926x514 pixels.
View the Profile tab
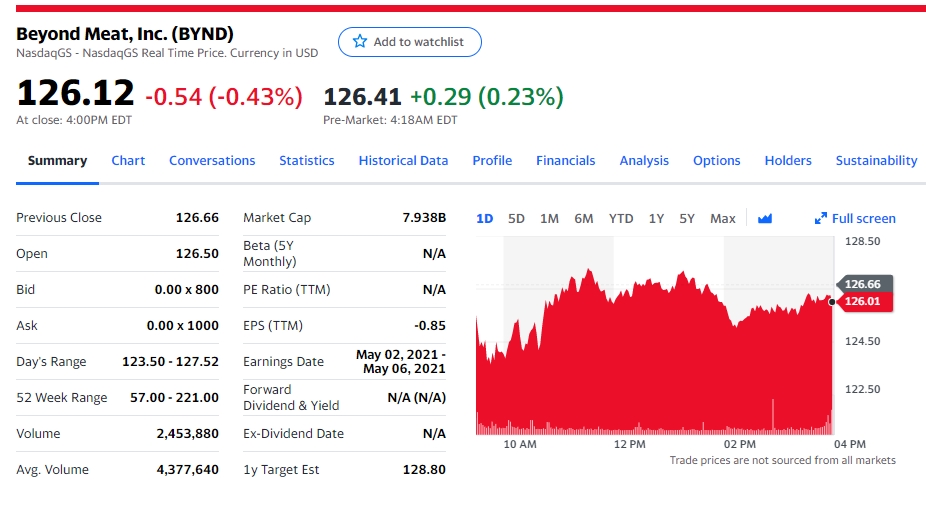tap(492, 161)
